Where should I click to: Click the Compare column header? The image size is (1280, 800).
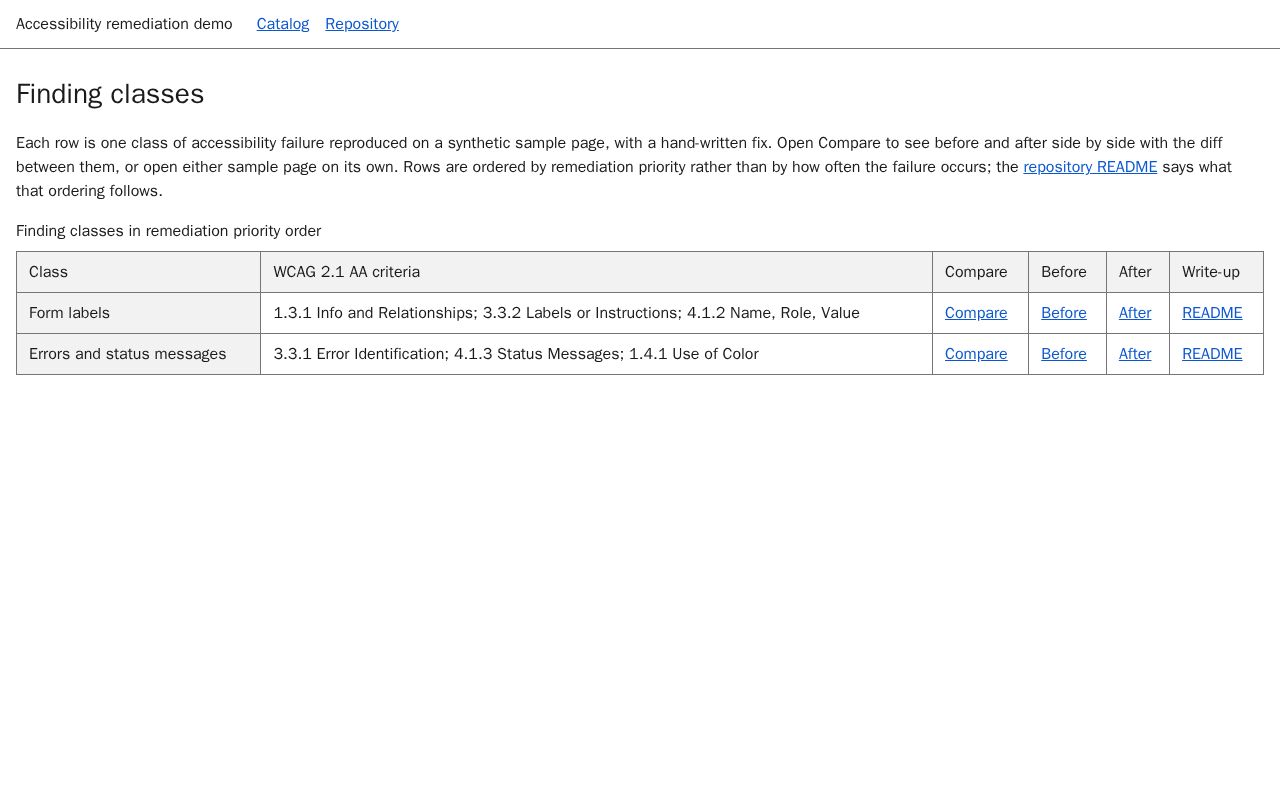pos(980,272)
